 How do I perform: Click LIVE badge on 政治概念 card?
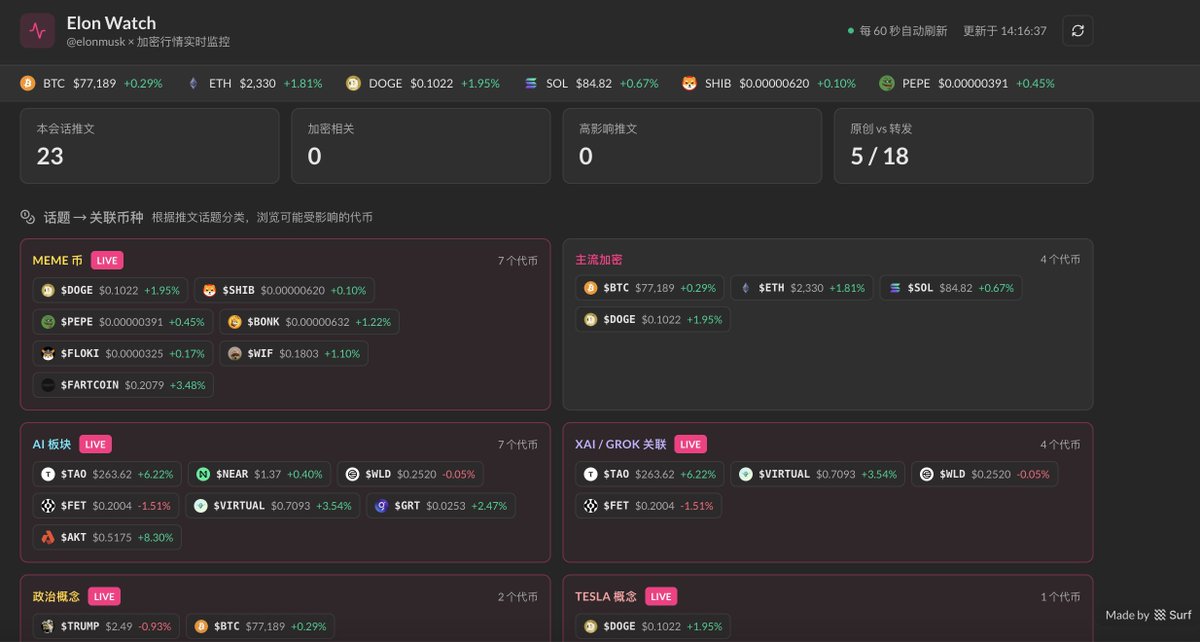(104, 596)
